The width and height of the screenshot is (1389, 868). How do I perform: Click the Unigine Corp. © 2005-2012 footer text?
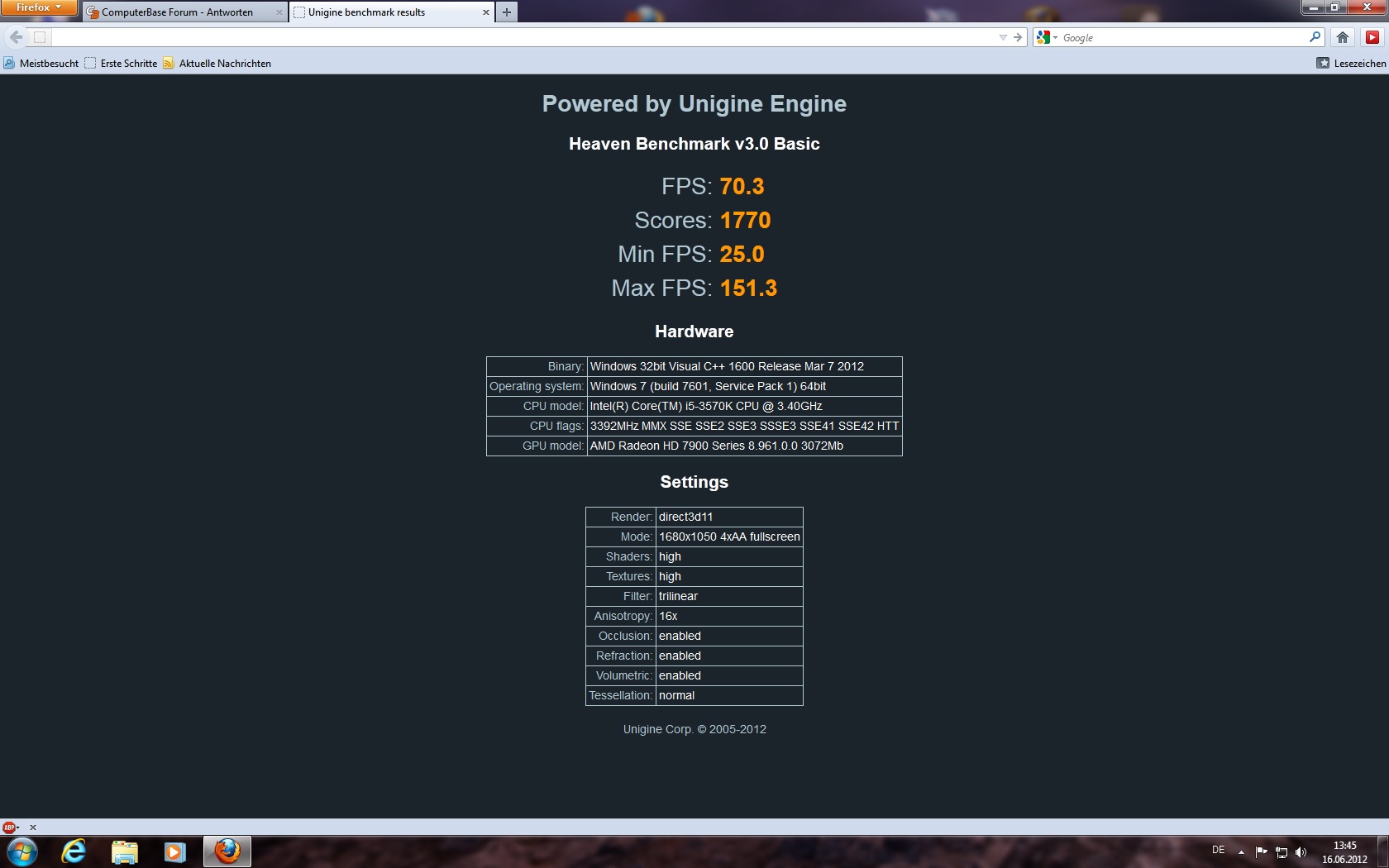[694, 729]
